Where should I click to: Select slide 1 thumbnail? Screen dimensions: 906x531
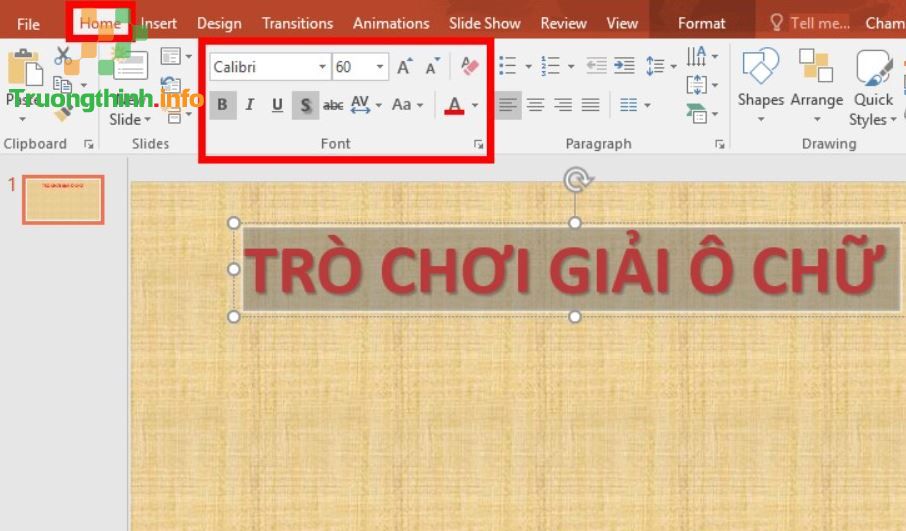click(64, 199)
